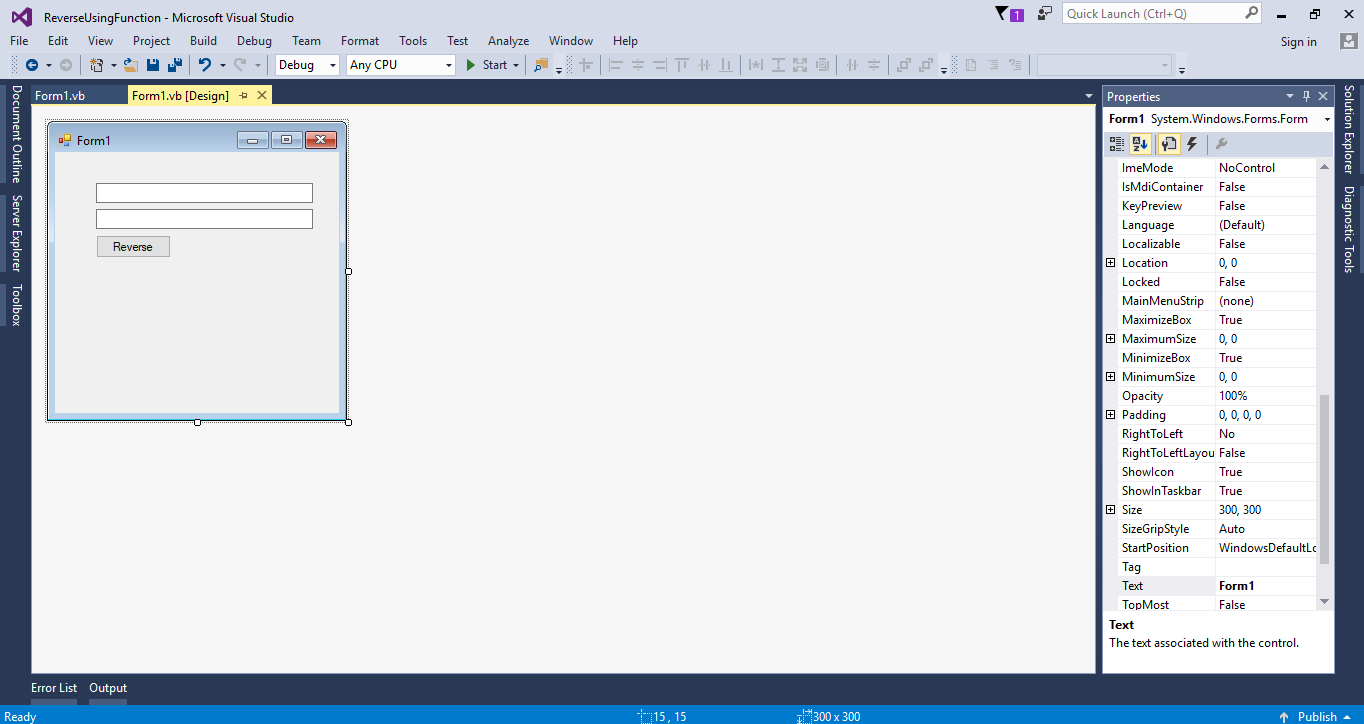The height and width of the screenshot is (724, 1364).
Task: Save the current file with disk icon
Action: coord(153,65)
